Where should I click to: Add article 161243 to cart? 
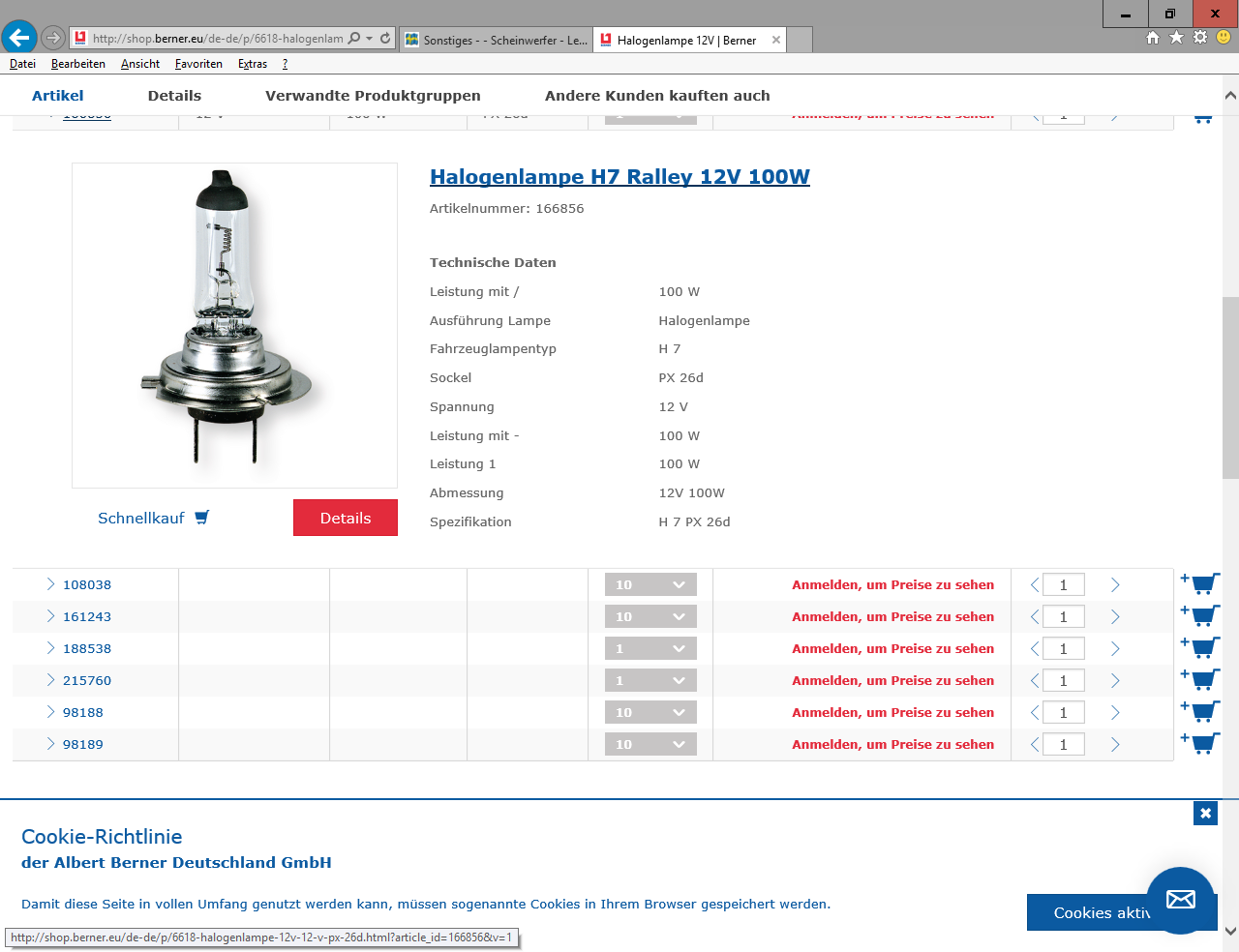point(1200,615)
